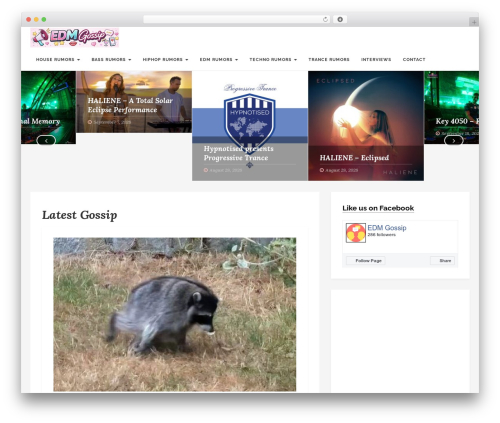The width and height of the screenshot is (500, 423).
Task: Go to the Trance Rumors page
Action: [x=329, y=60]
